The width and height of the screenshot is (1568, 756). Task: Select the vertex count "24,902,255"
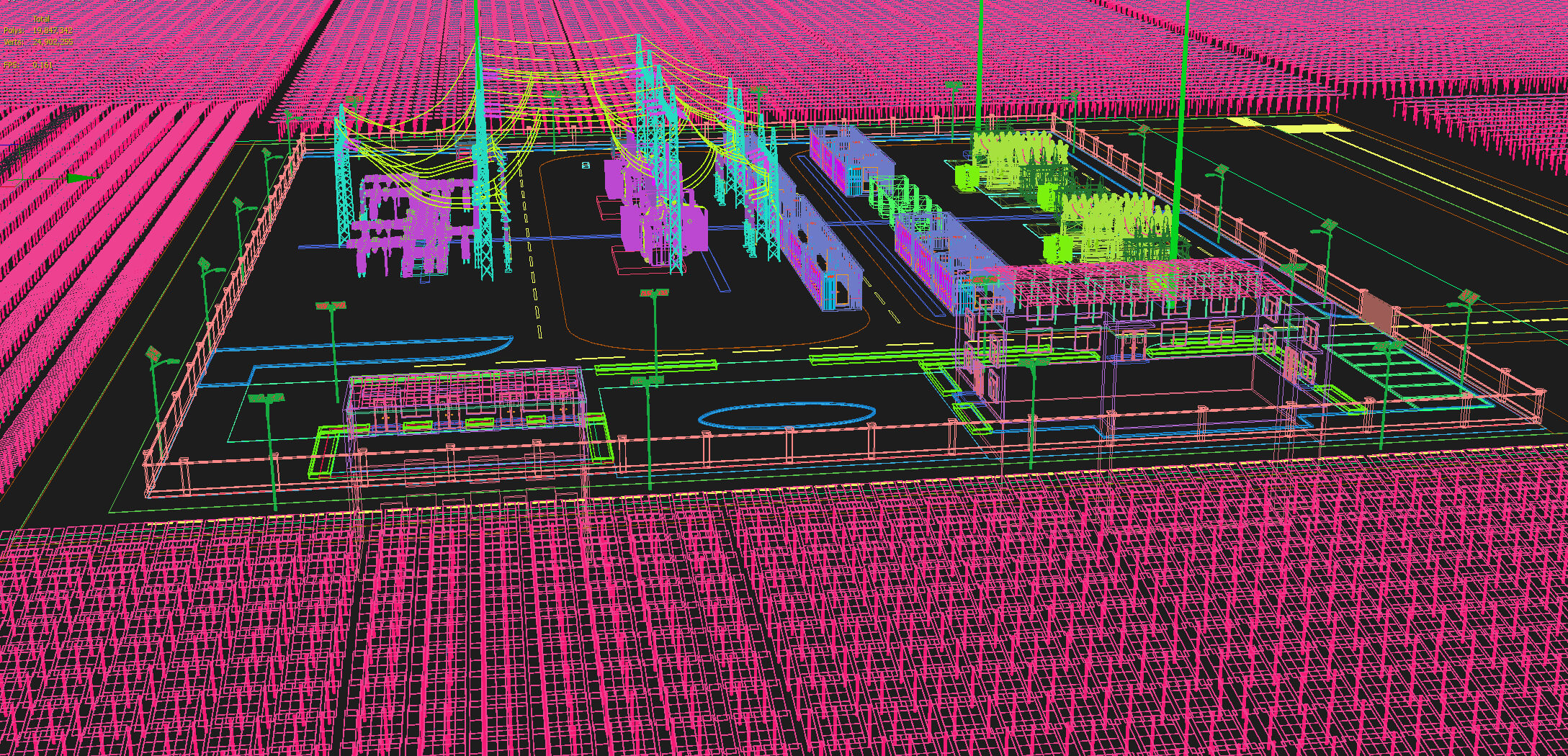pyautogui.click(x=53, y=42)
